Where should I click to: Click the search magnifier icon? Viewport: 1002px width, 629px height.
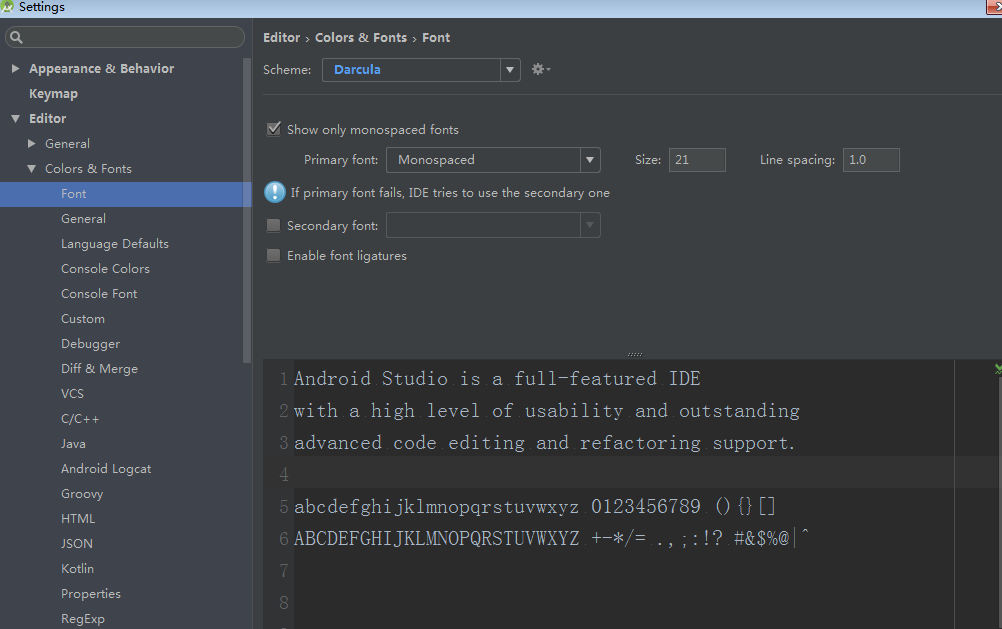tap(17, 37)
